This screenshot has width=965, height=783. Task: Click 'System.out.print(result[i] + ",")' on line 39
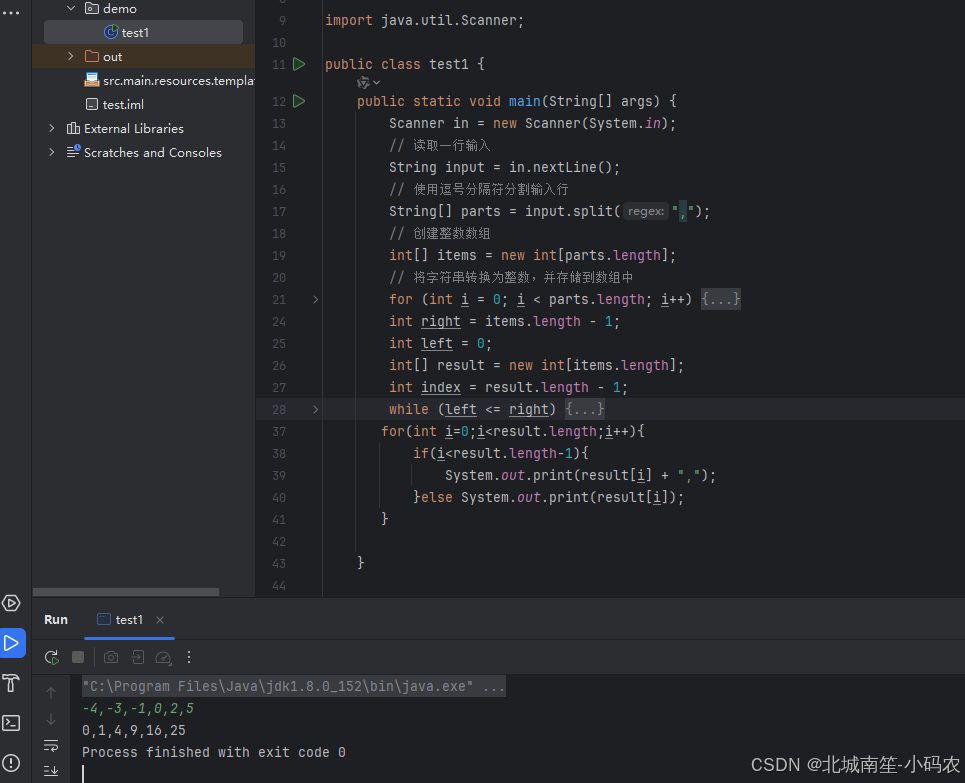[x=576, y=475]
